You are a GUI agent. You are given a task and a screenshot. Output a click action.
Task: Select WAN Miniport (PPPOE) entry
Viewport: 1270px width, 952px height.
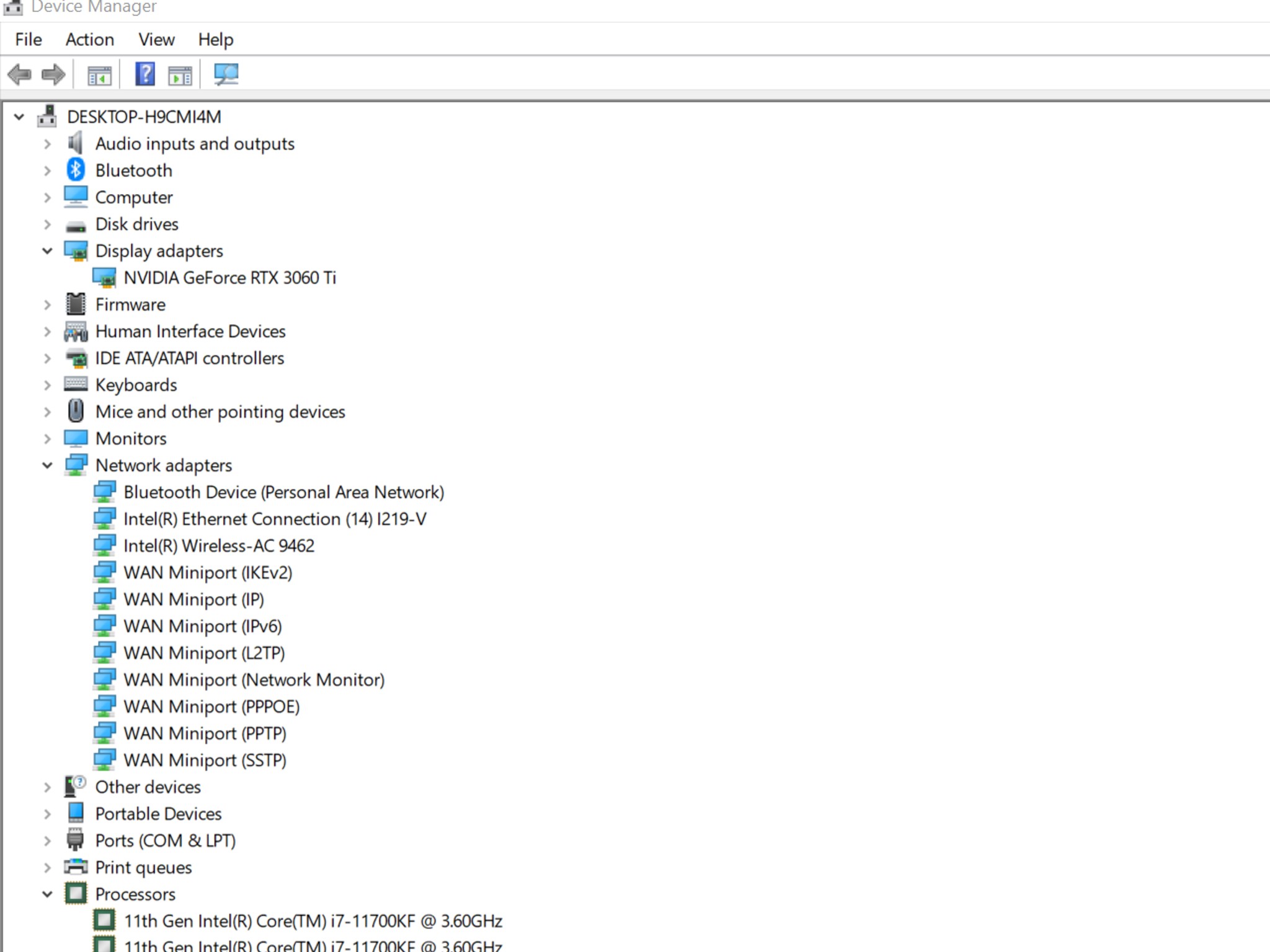211,707
